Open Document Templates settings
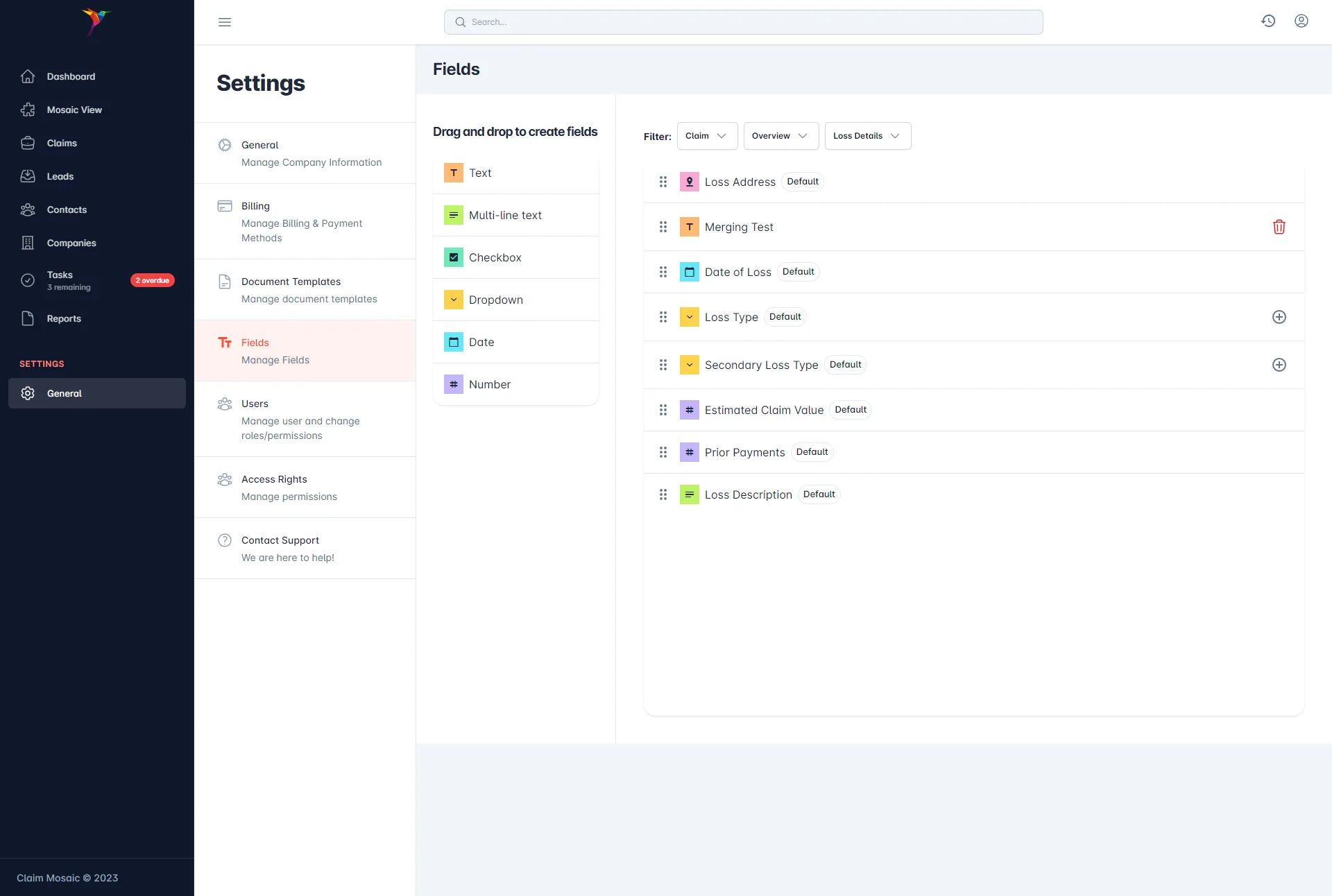 (x=291, y=282)
